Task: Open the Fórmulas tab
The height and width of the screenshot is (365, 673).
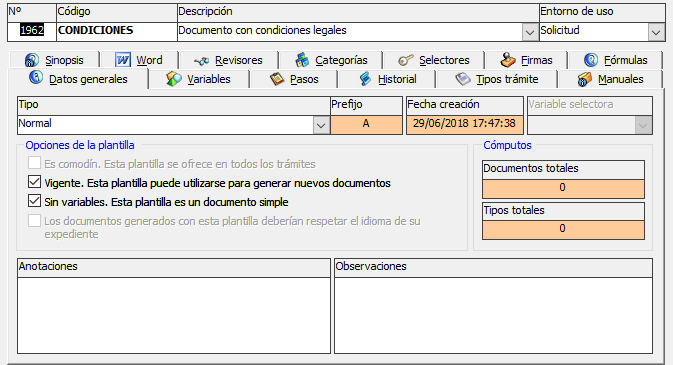Action: (x=615, y=60)
